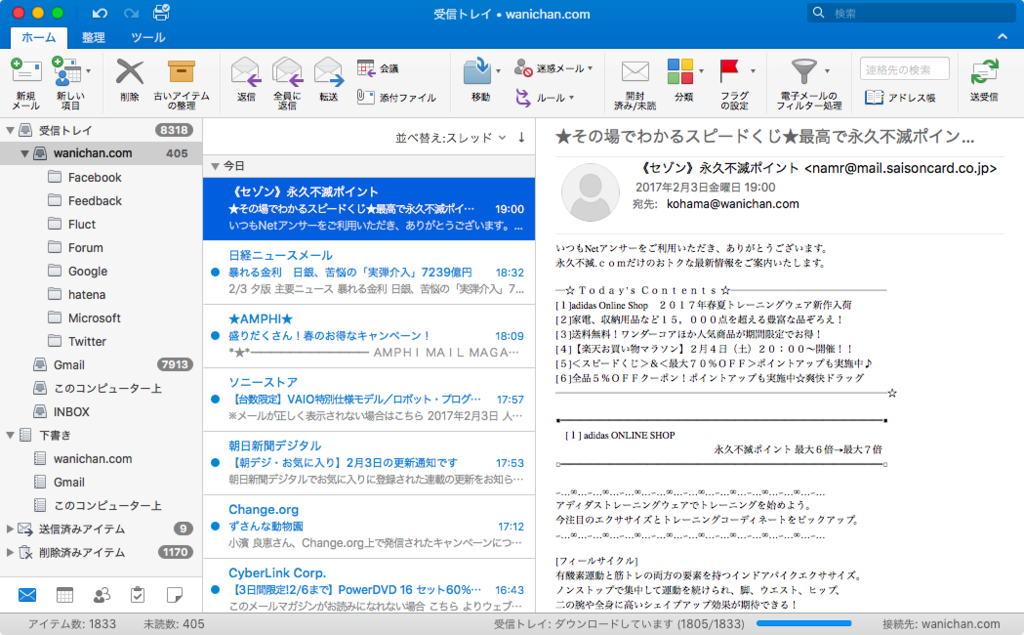Click the Attachment (添付ファイル) icon
The image size is (1024, 635).
365,97
